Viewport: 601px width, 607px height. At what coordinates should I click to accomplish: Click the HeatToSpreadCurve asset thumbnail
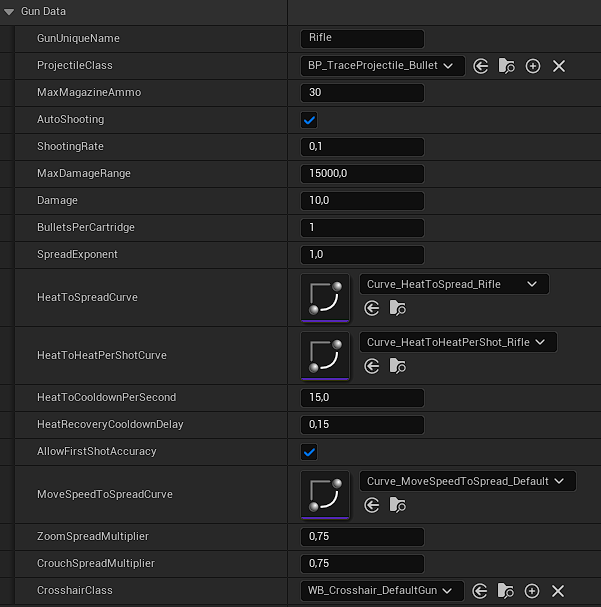[325, 298]
